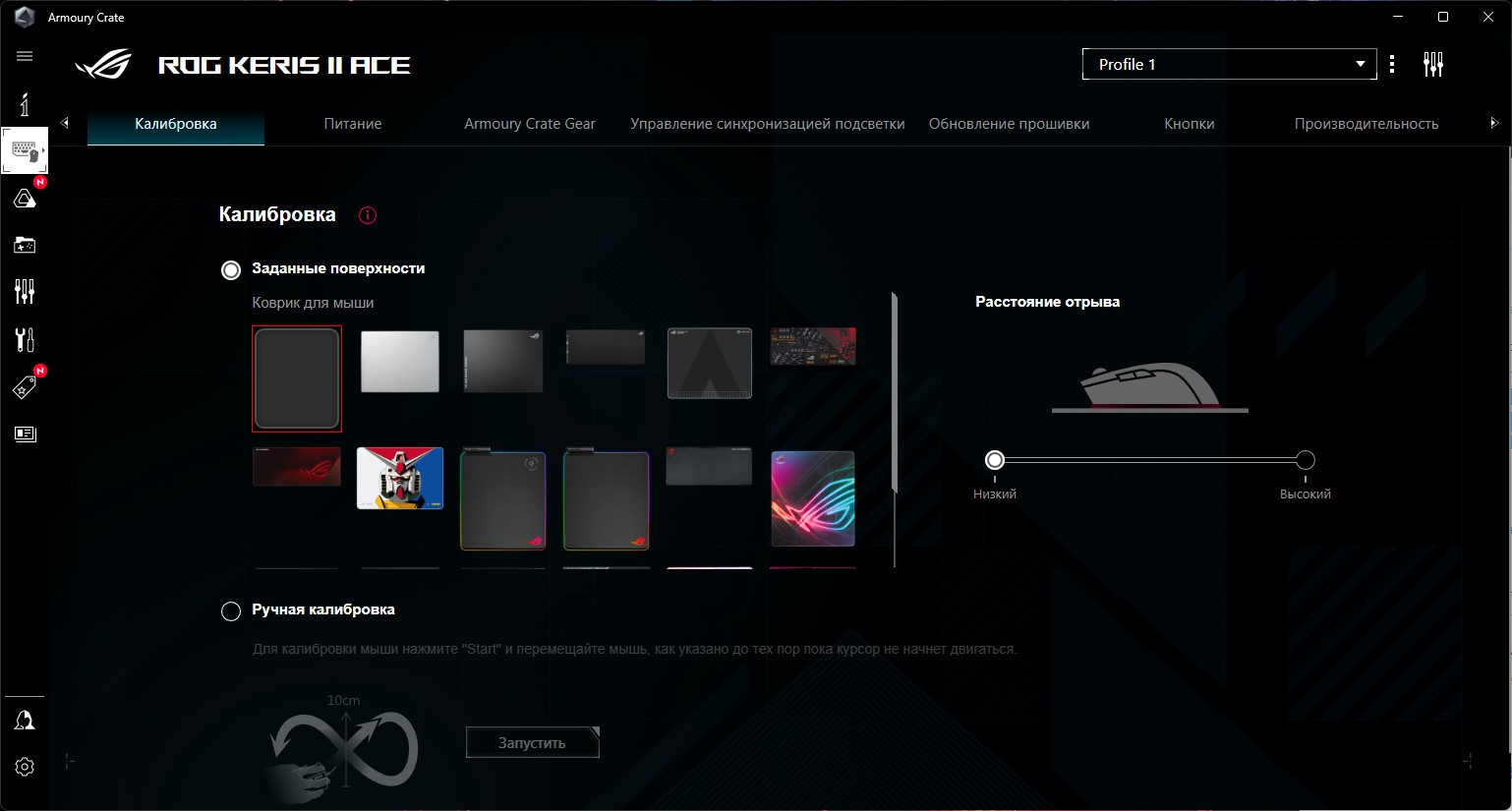Click the ROG KERIS II ACE device title

click(x=285, y=66)
